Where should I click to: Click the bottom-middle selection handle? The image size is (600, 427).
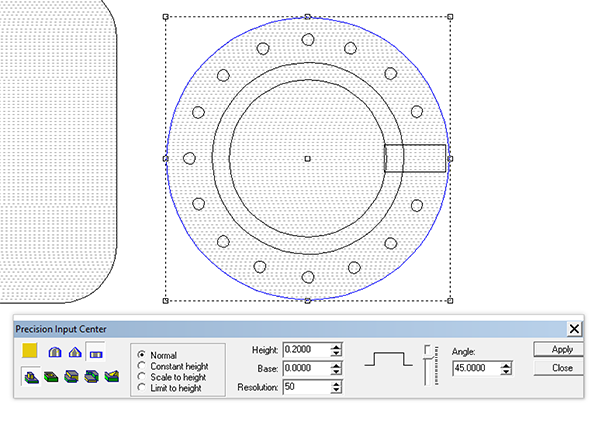[308, 301]
